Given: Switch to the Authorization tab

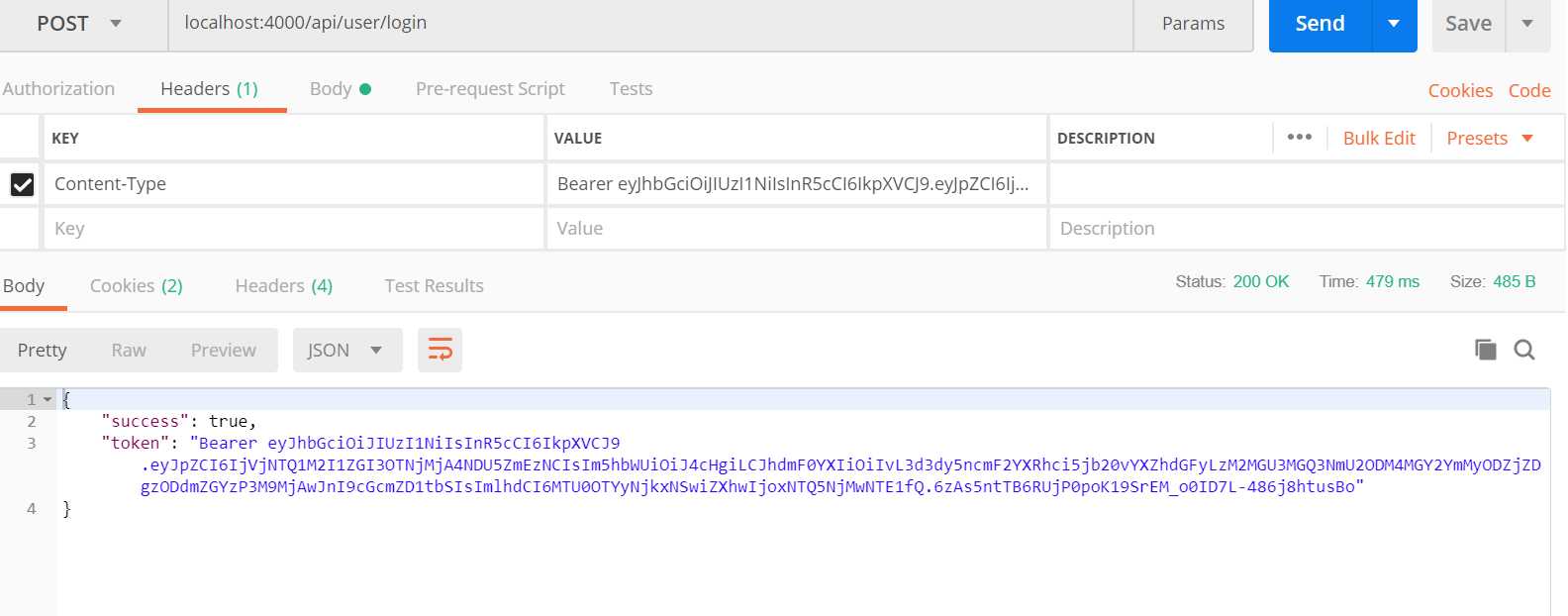Looking at the screenshot, I should pyautogui.click(x=58, y=89).
